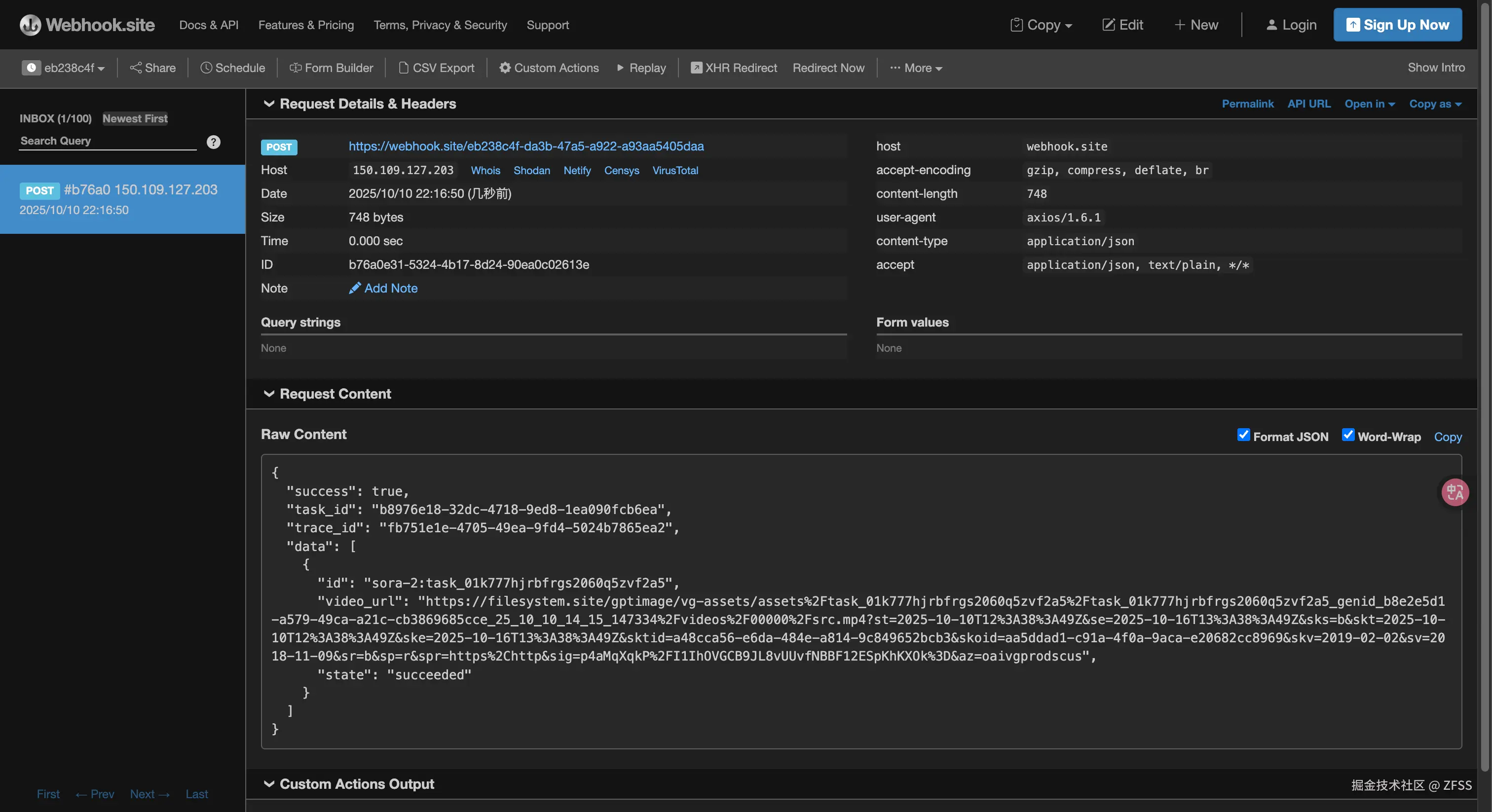Open Features & Pricing page
Viewport: 1492px width, 812px height.
306,25
